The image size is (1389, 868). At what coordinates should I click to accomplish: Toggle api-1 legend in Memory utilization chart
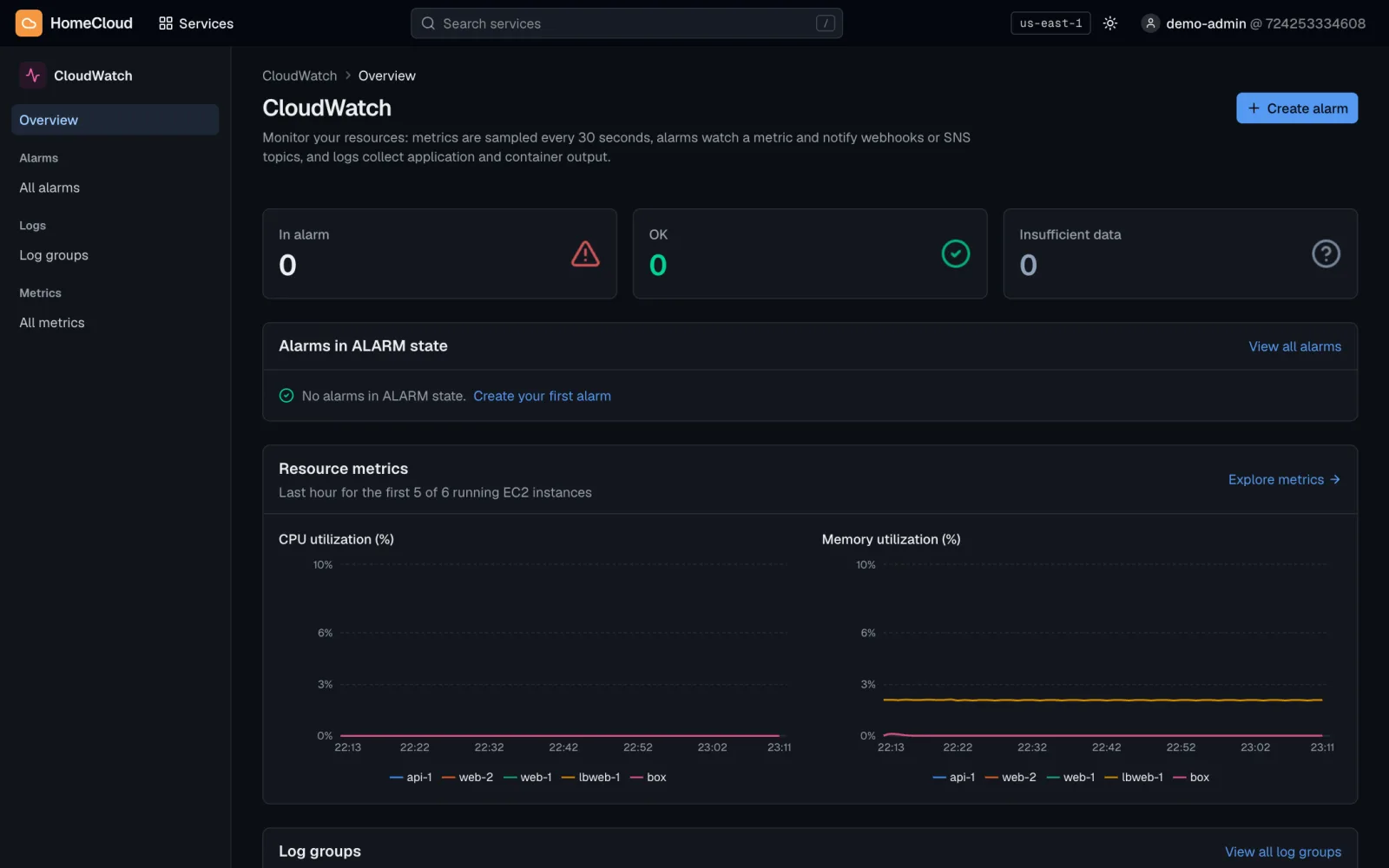tap(953, 777)
